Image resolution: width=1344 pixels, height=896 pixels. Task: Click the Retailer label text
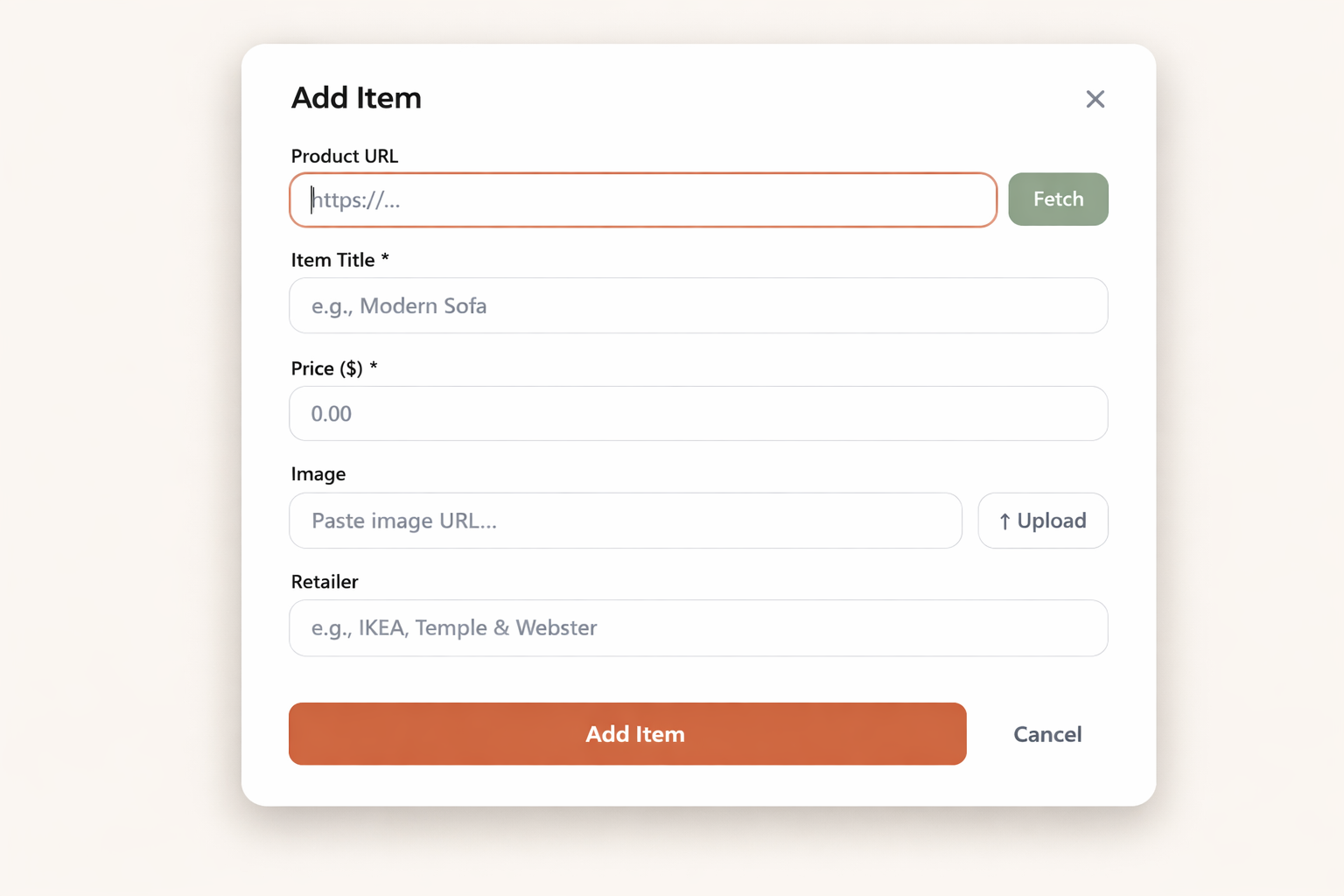325,582
